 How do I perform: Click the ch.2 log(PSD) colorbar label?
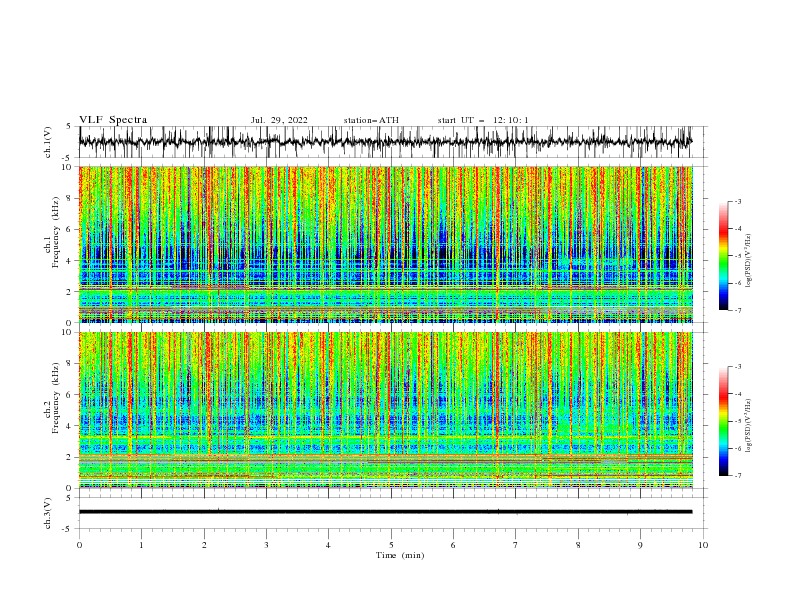click(x=749, y=427)
